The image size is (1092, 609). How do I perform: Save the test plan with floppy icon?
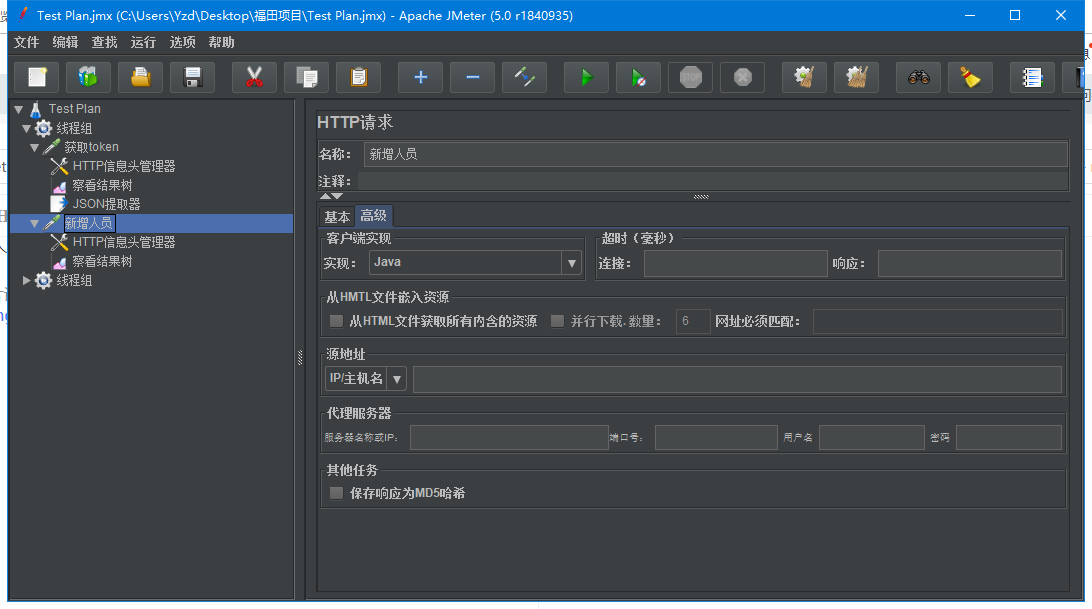pos(192,77)
